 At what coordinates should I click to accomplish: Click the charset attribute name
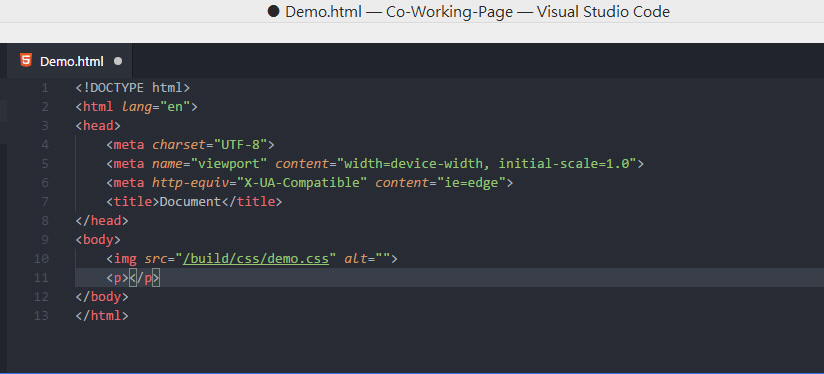179,145
